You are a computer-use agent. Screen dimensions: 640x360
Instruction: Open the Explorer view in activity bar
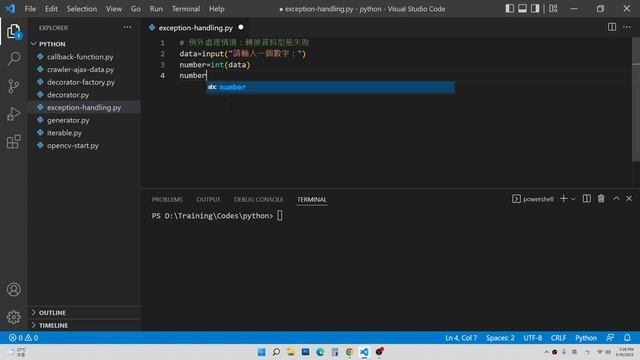click(13, 31)
